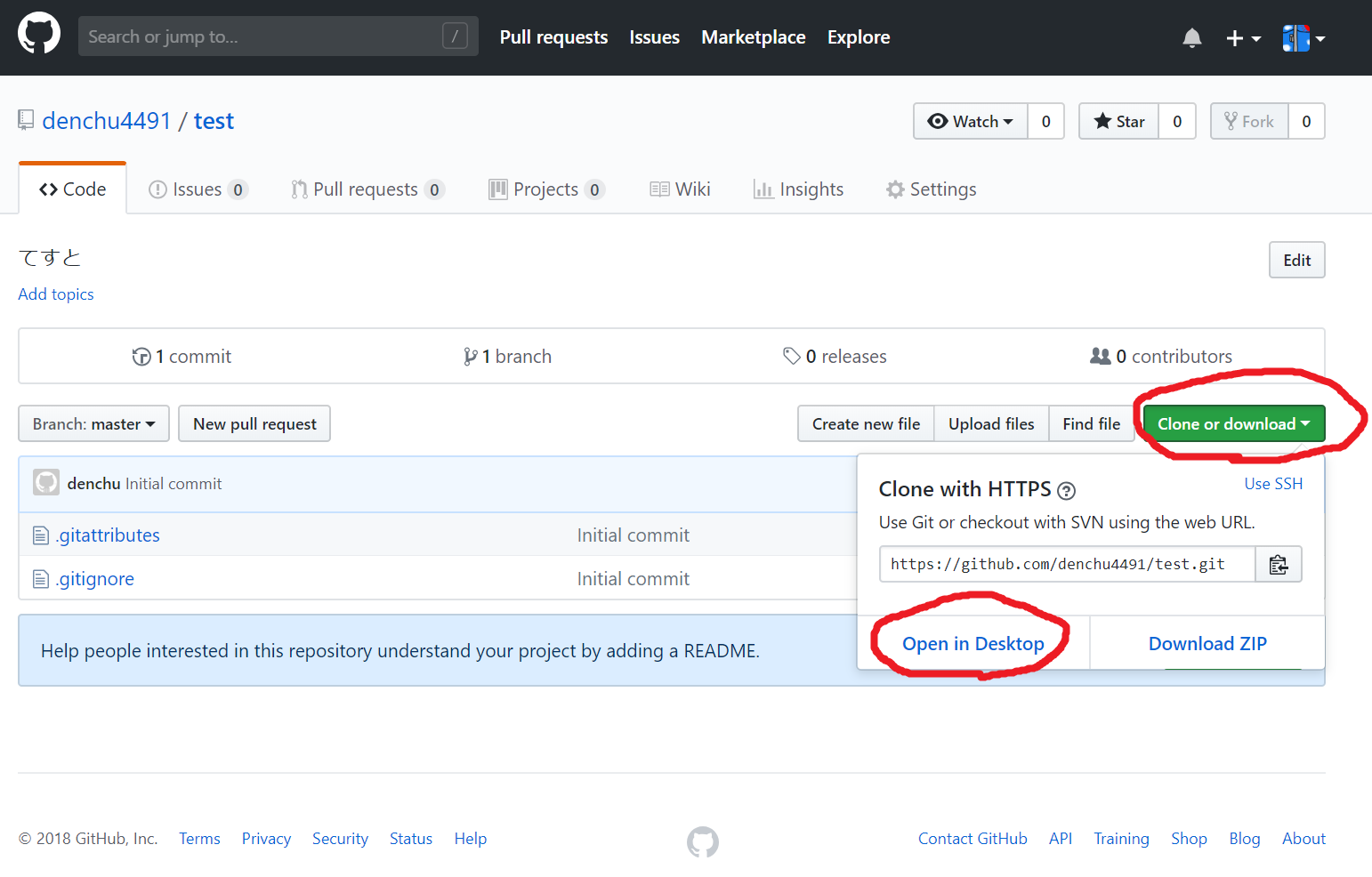Open the repository Settings tab
The height and width of the screenshot is (877, 1372).
click(932, 189)
